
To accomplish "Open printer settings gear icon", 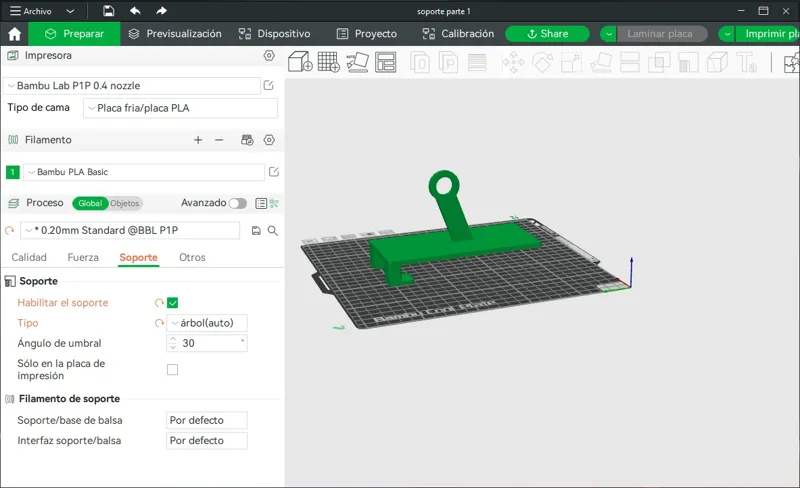I will coord(269,55).
